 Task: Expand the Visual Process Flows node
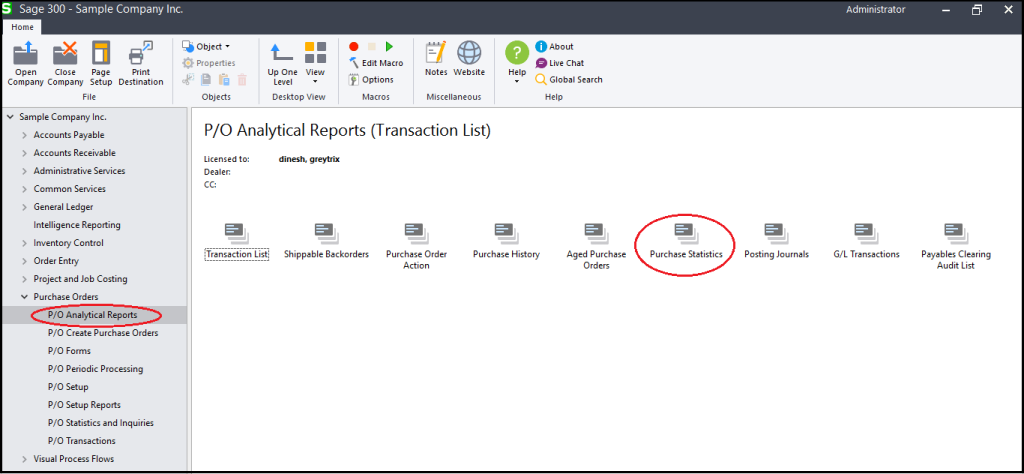tap(24, 459)
